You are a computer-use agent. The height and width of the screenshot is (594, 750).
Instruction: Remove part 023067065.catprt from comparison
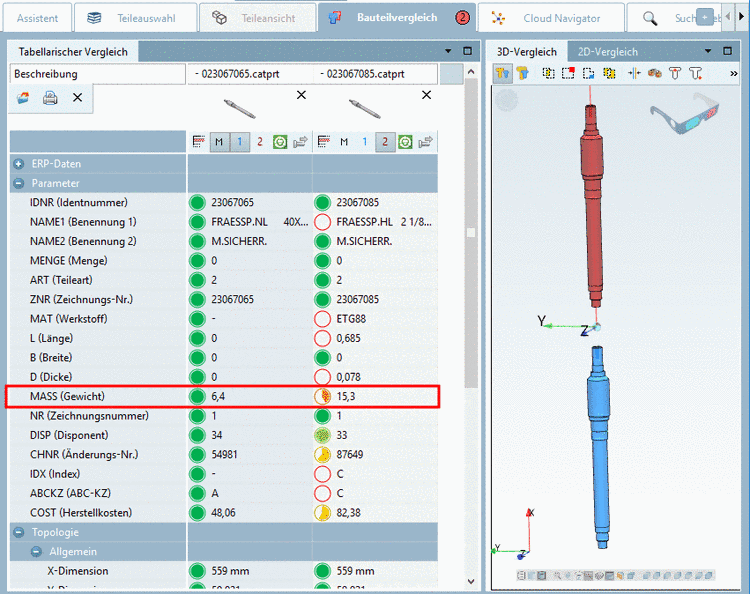[301, 95]
